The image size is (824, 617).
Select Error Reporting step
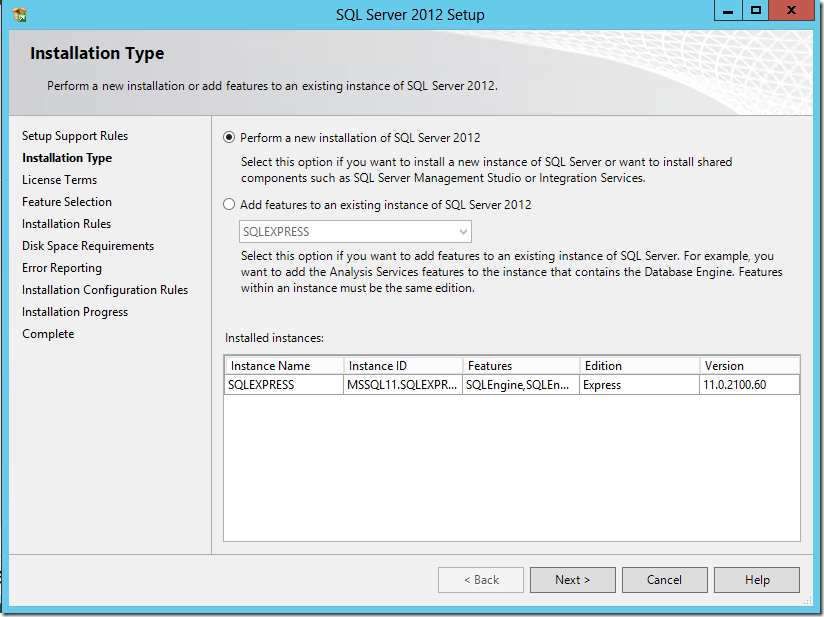pyautogui.click(x=61, y=268)
